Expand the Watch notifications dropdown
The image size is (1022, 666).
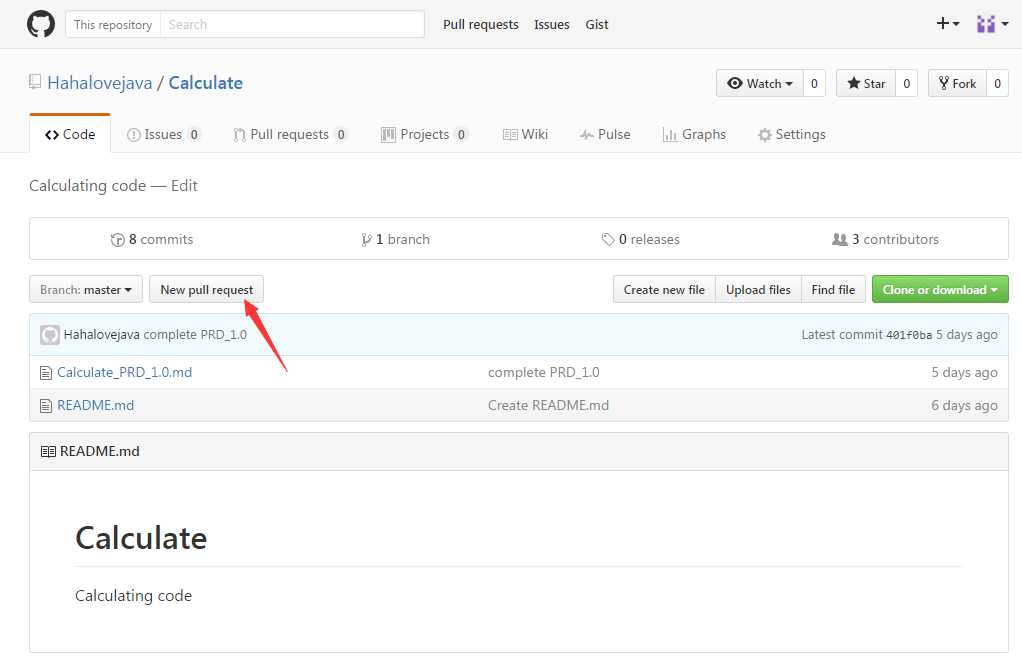[759, 83]
